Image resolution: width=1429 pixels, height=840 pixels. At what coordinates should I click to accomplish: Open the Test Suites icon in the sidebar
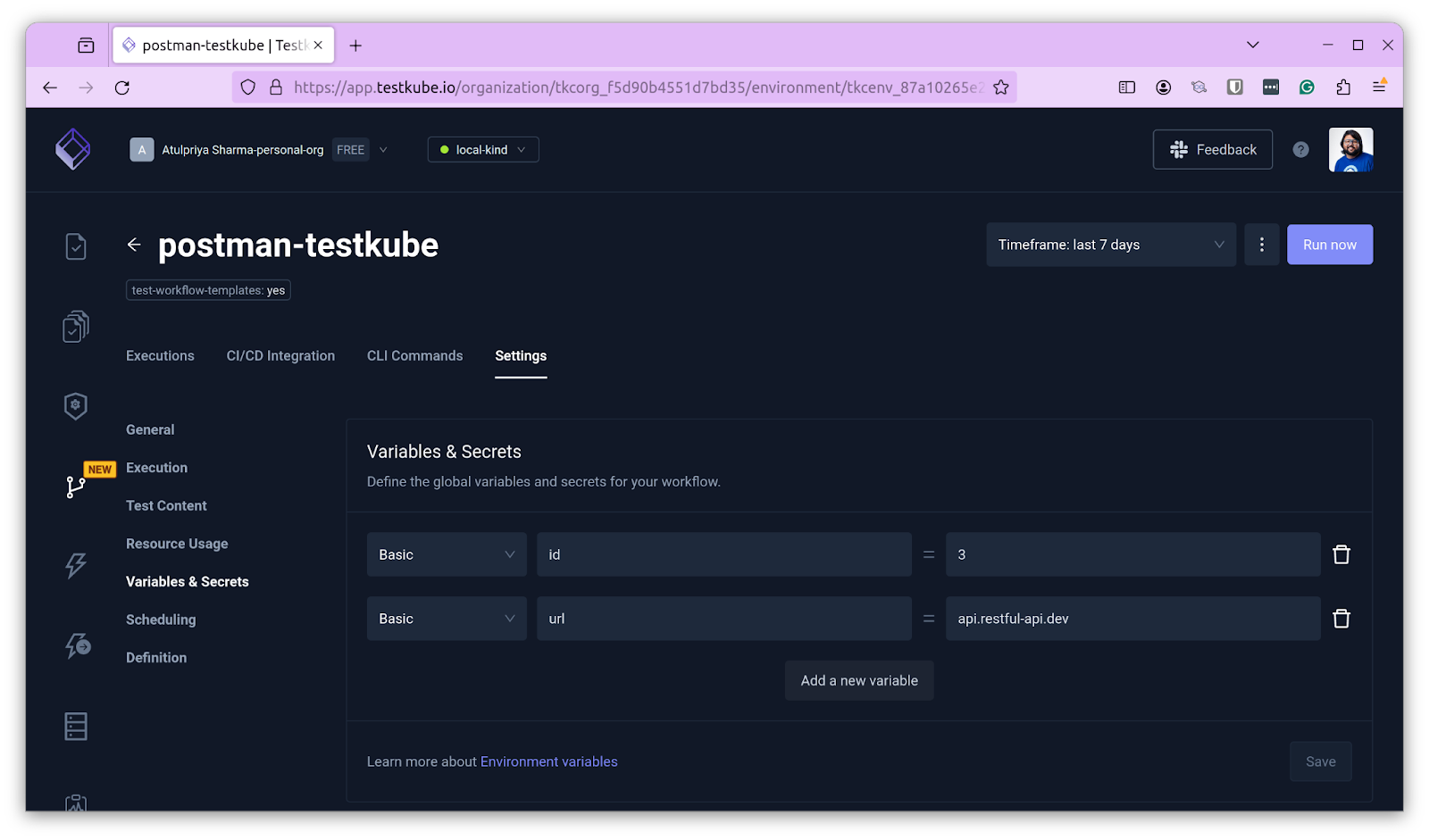76,327
